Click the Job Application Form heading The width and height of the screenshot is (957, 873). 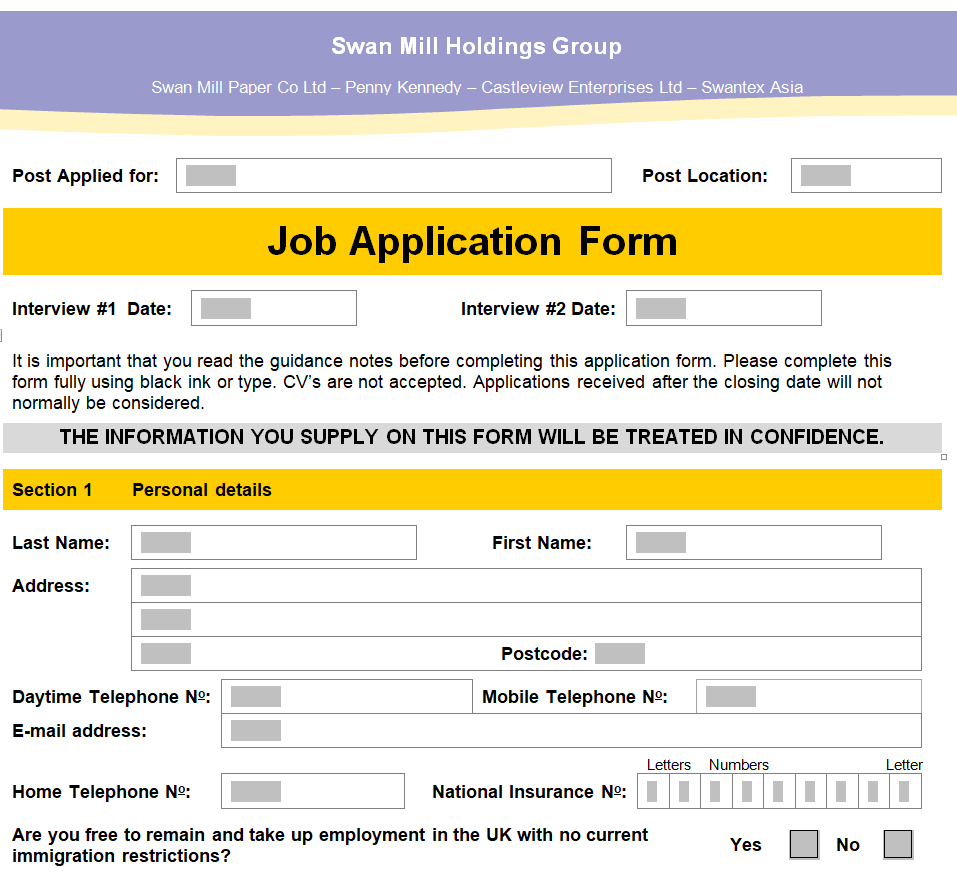click(472, 242)
